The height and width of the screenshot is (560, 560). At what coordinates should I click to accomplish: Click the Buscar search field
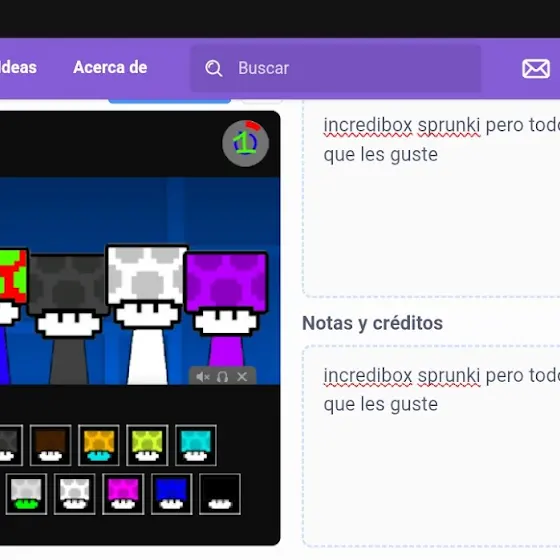(x=336, y=68)
